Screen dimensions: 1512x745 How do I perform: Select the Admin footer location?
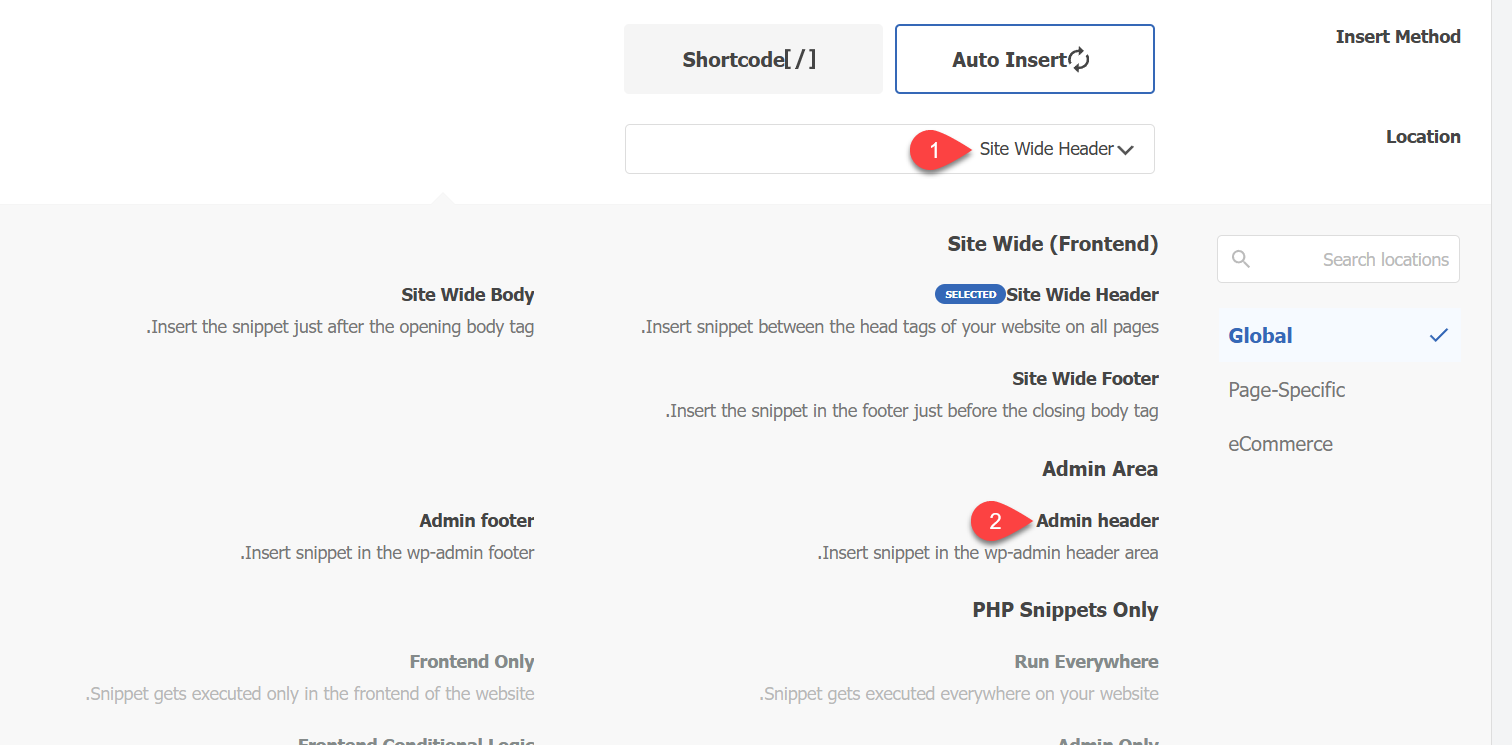[x=476, y=521]
